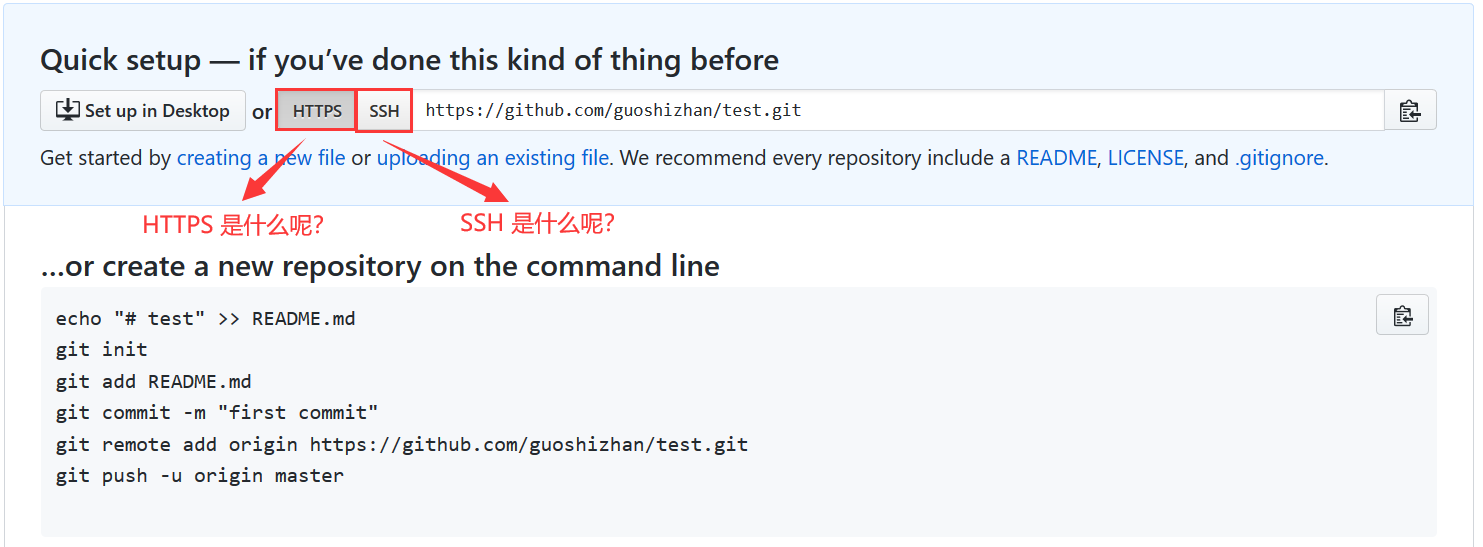Click the LICENSE link
This screenshot has width=1483, height=547.
[1145, 158]
